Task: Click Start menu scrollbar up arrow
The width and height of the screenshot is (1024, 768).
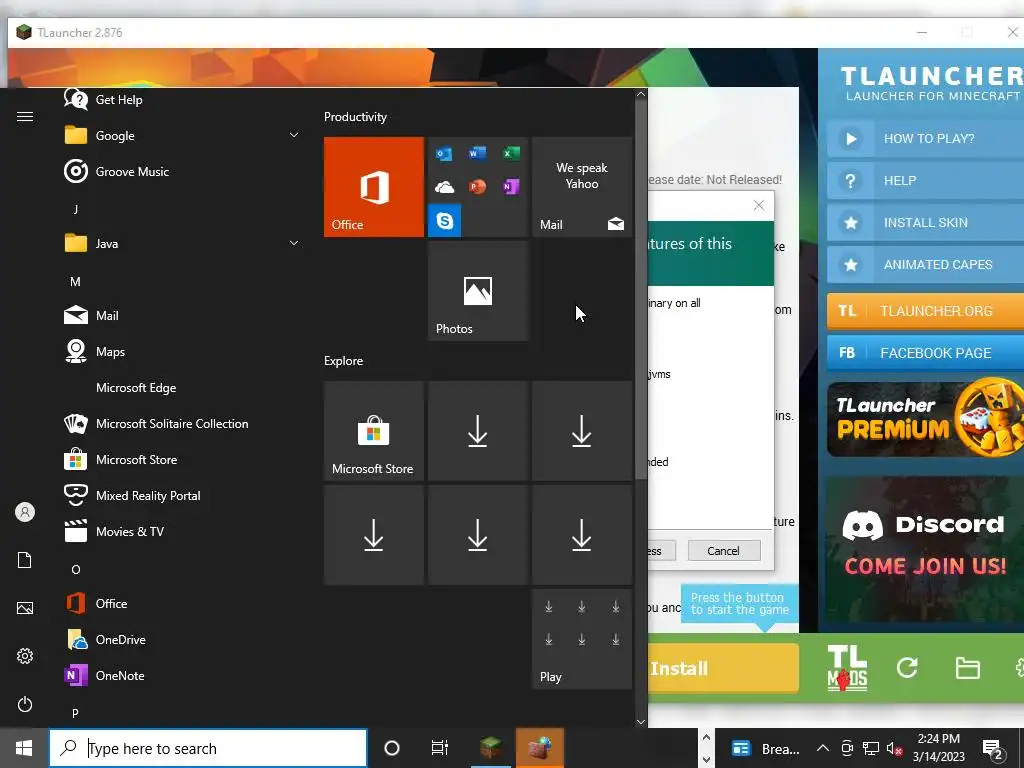Action: click(641, 94)
